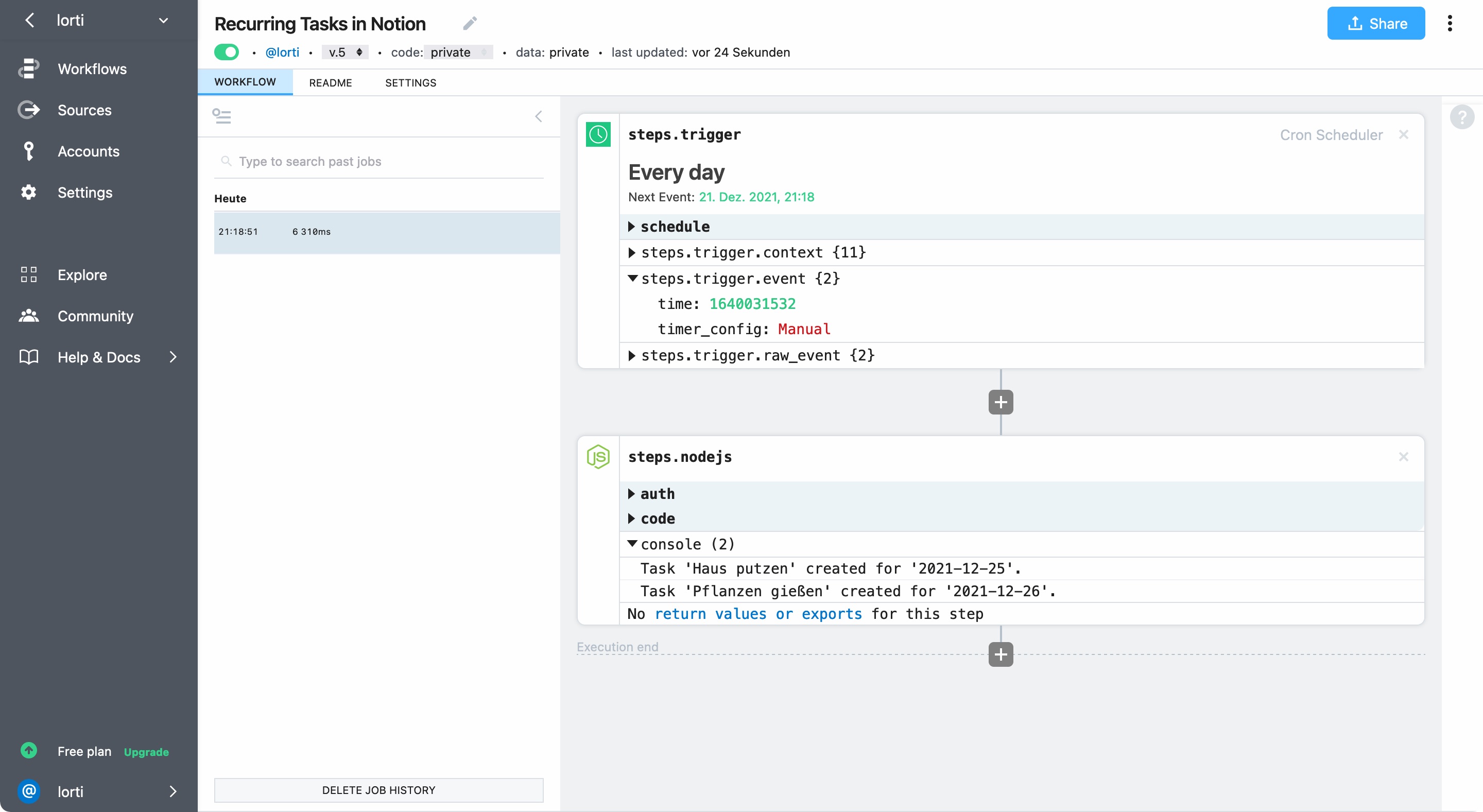
Task: Toggle the workflow active switch off
Action: (226, 53)
